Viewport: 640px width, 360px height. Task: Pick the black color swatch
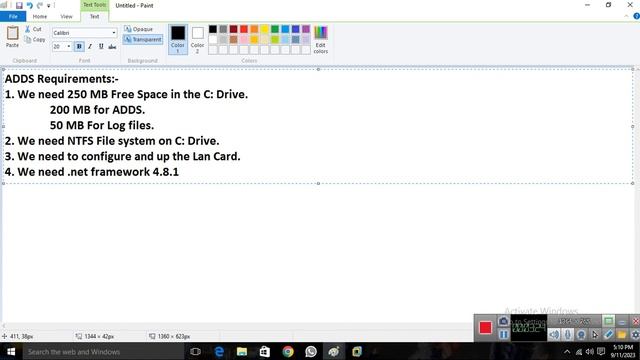click(213, 29)
